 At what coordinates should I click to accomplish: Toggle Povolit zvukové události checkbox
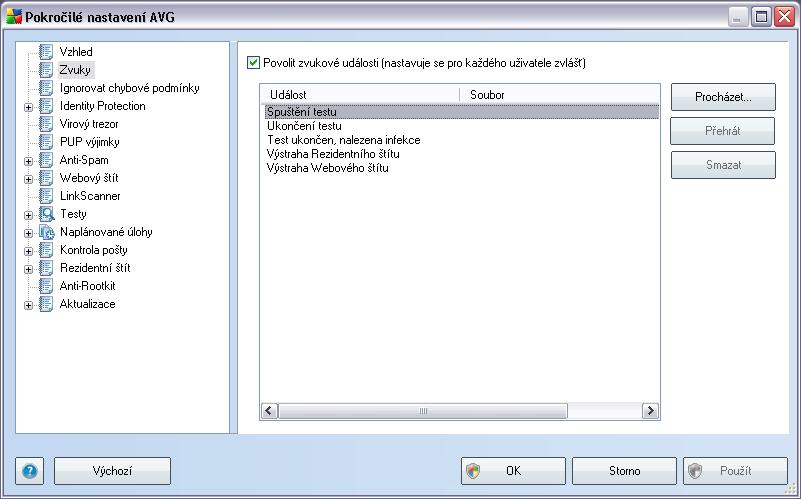click(x=253, y=63)
